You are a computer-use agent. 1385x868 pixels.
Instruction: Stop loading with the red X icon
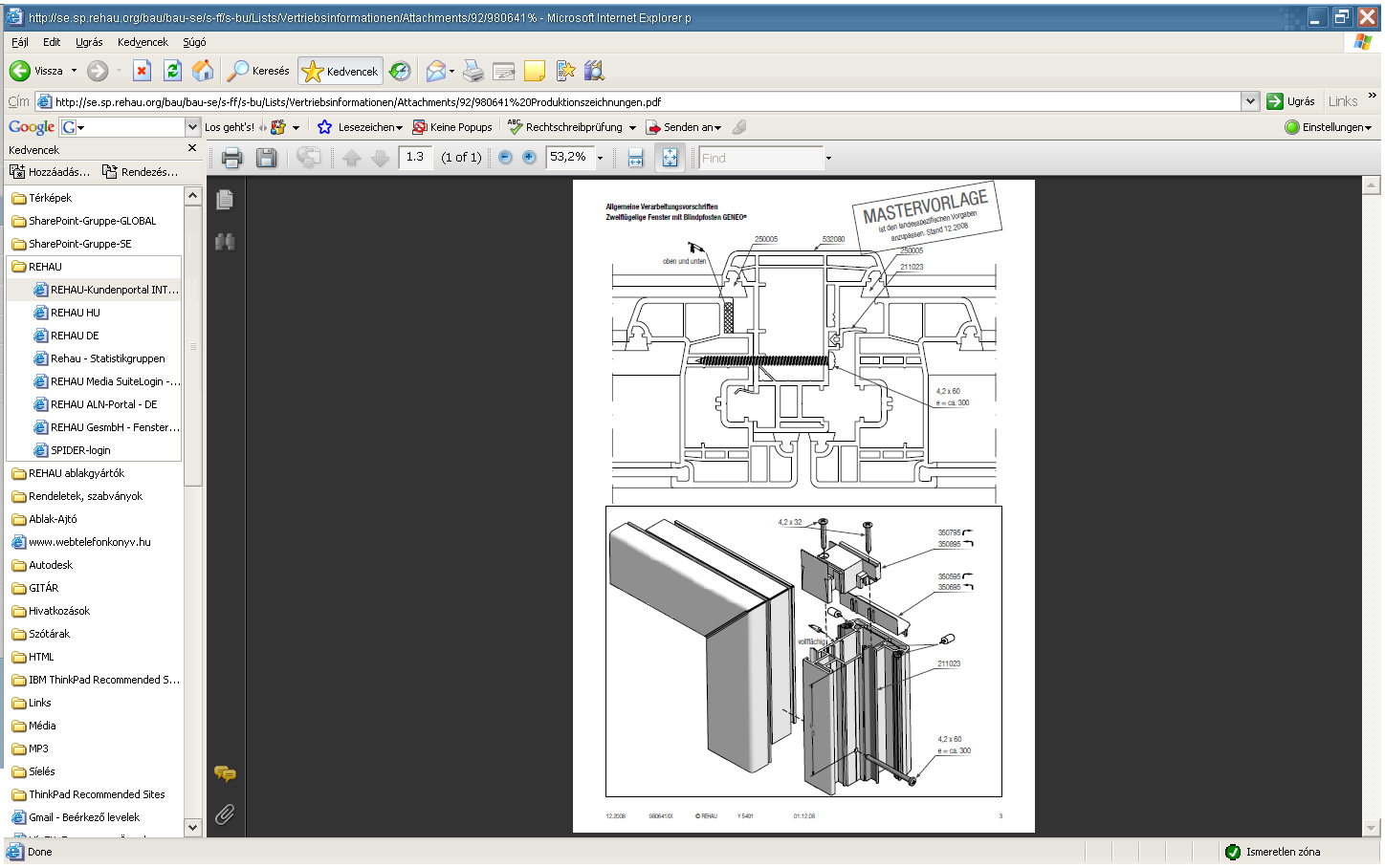point(142,71)
